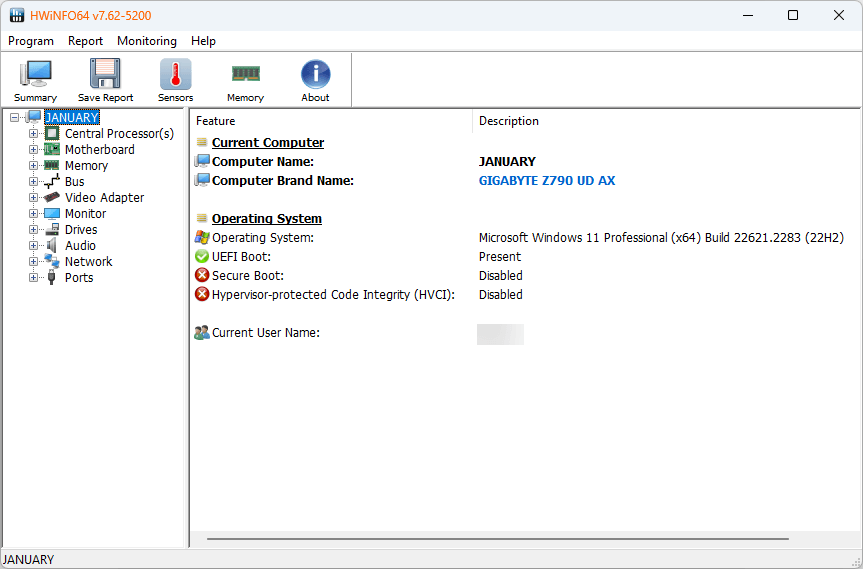
Task: Expand the Ports tree node
Action: [33, 277]
